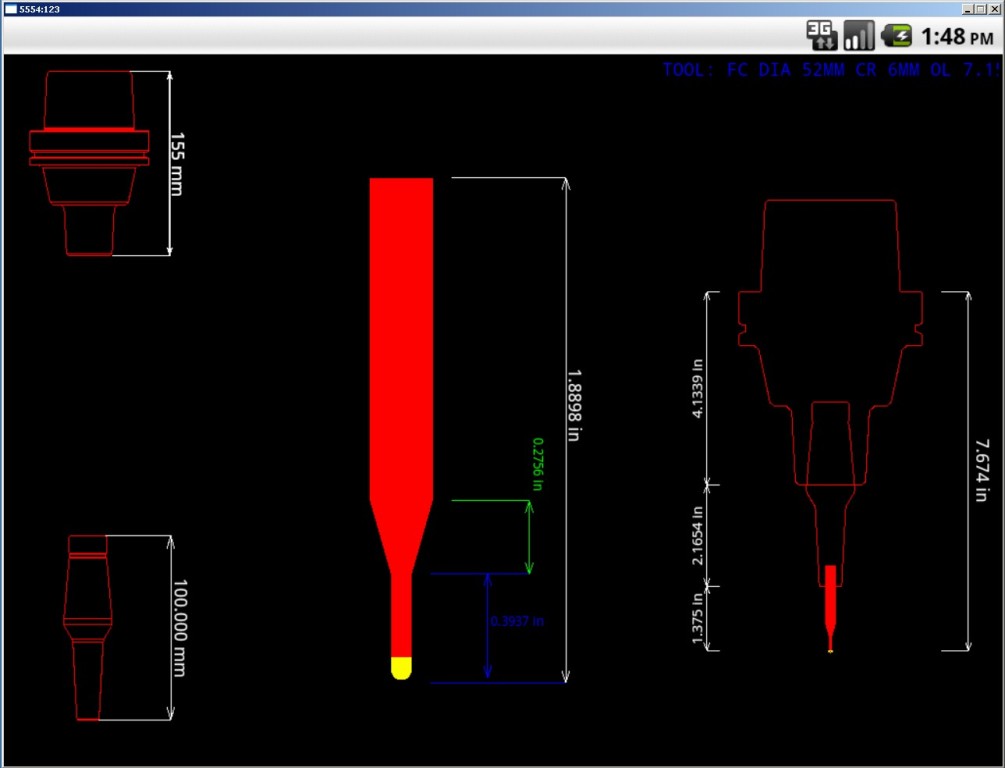The height and width of the screenshot is (768, 1005).
Task: Click the yellow cutter tip
Action: (401, 668)
